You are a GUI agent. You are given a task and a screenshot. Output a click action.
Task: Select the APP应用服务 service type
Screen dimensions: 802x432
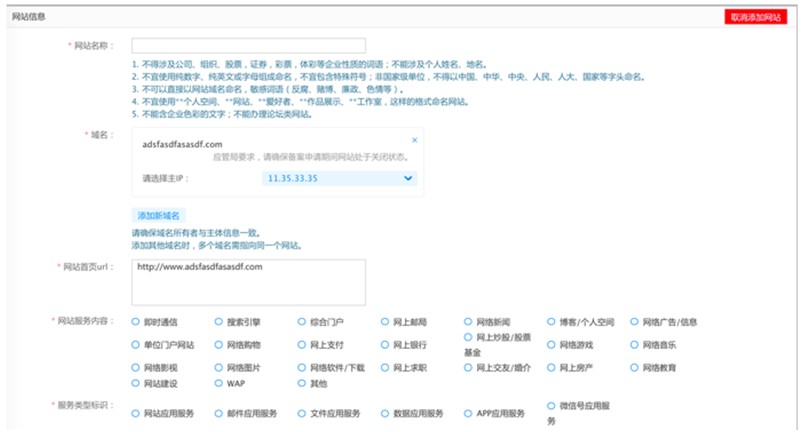click(468, 413)
